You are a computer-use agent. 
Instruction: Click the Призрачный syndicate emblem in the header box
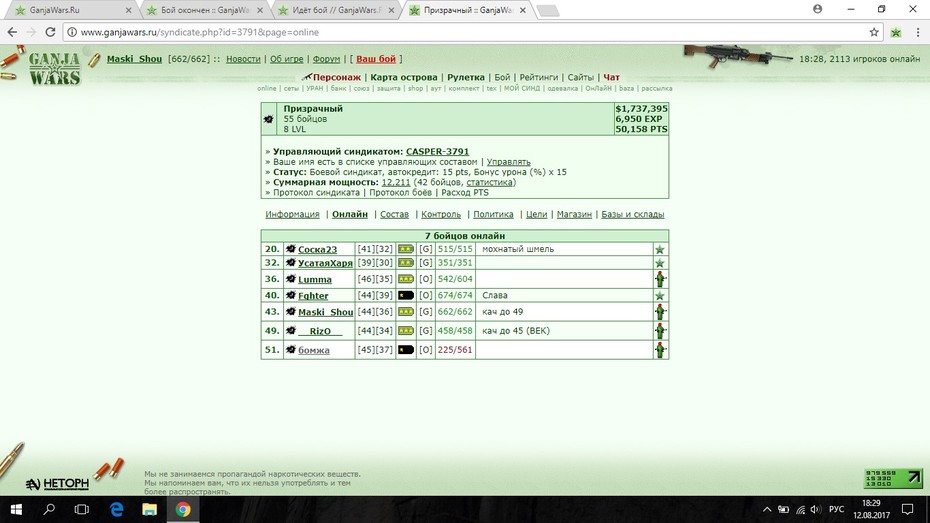click(269, 119)
